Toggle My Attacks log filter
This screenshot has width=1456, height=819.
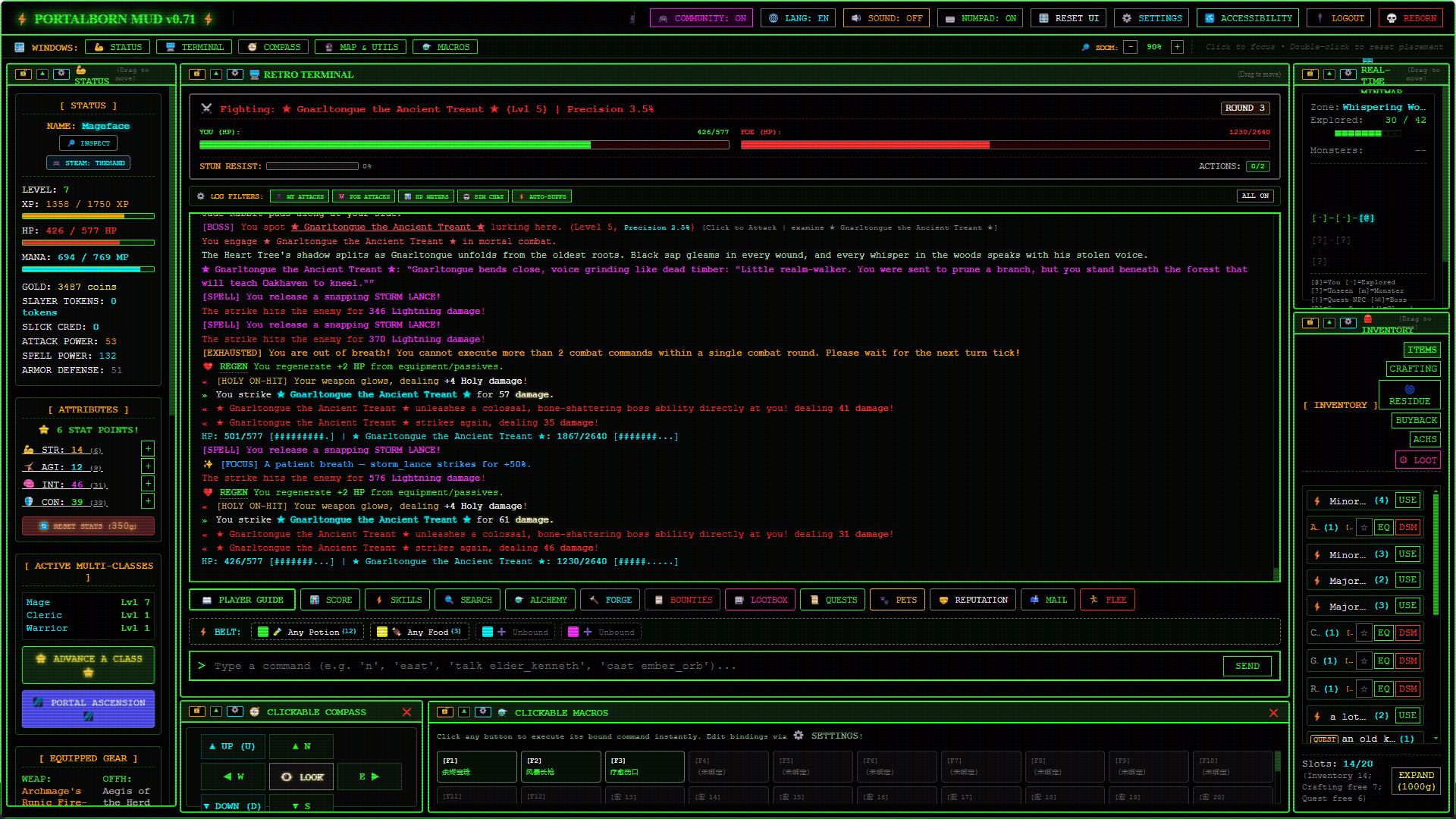(x=300, y=196)
